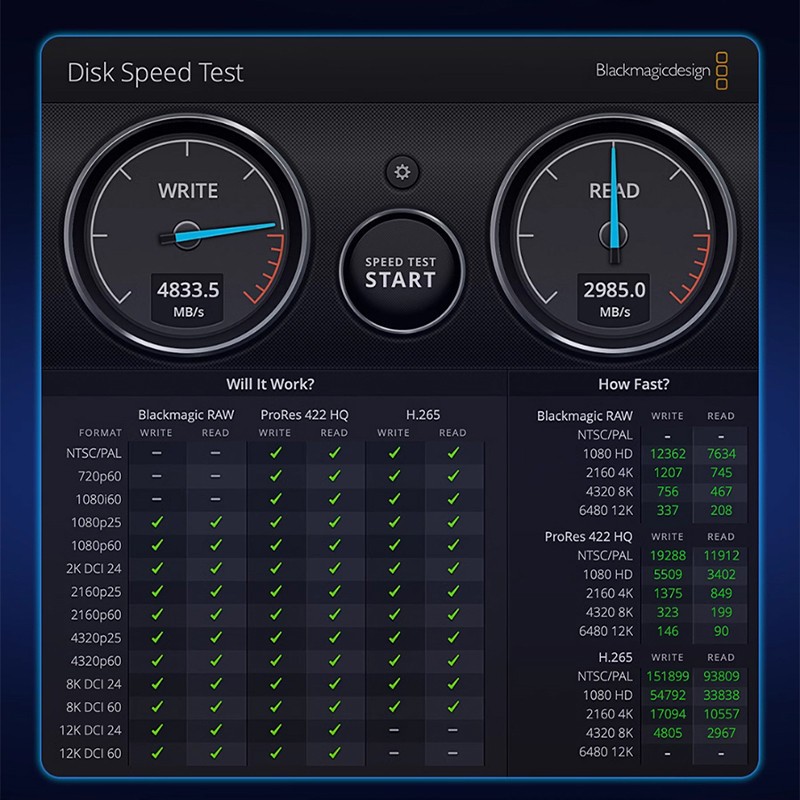Click the NTSC/PAL row label in Will It Work

93,453
